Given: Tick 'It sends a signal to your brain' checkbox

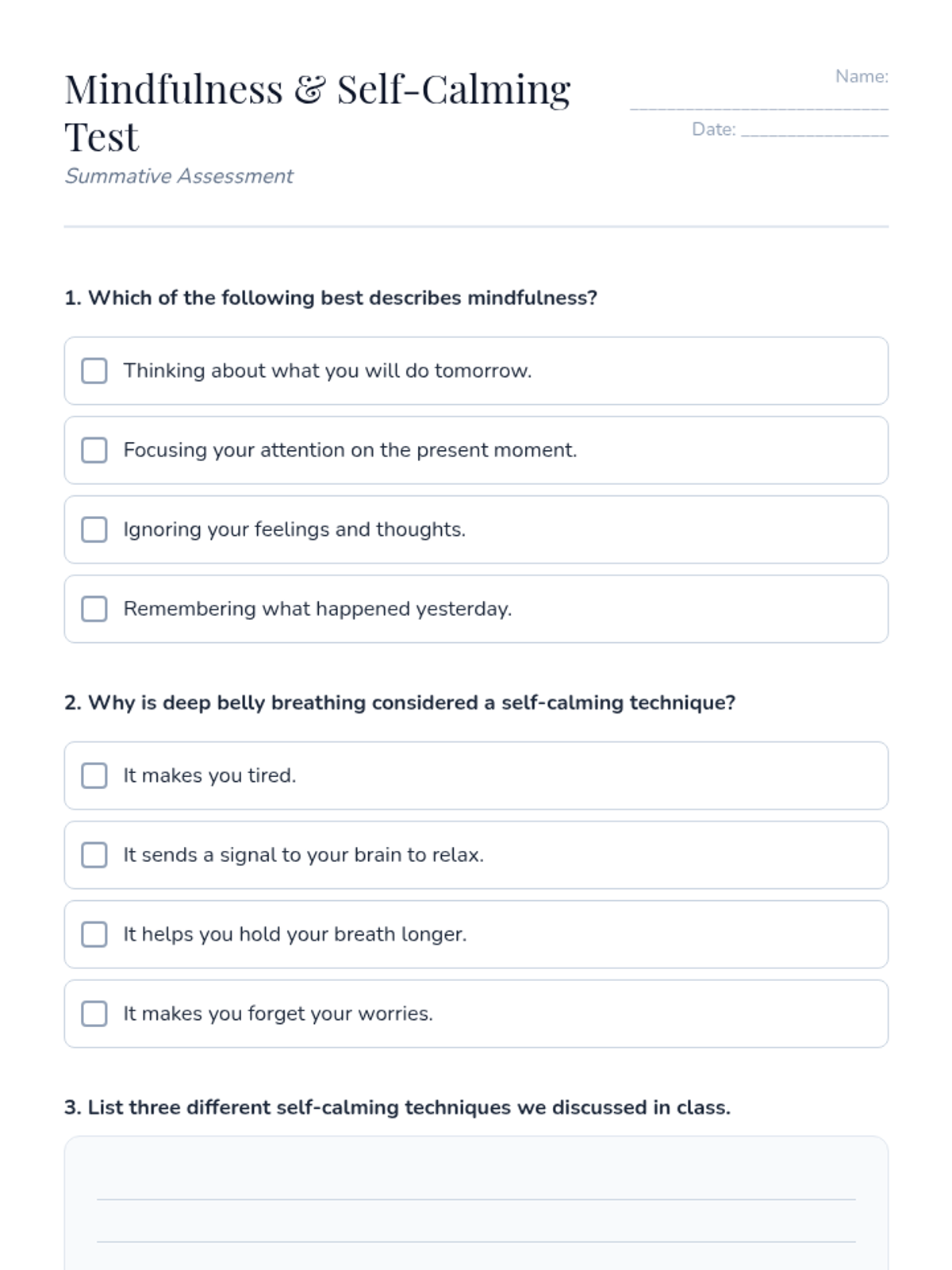Looking at the screenshot, I should click(94, 855).
